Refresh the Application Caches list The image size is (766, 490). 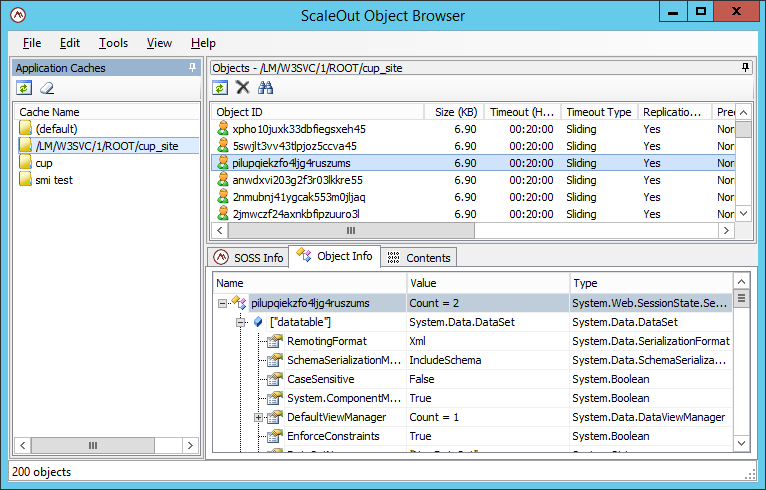24,88
